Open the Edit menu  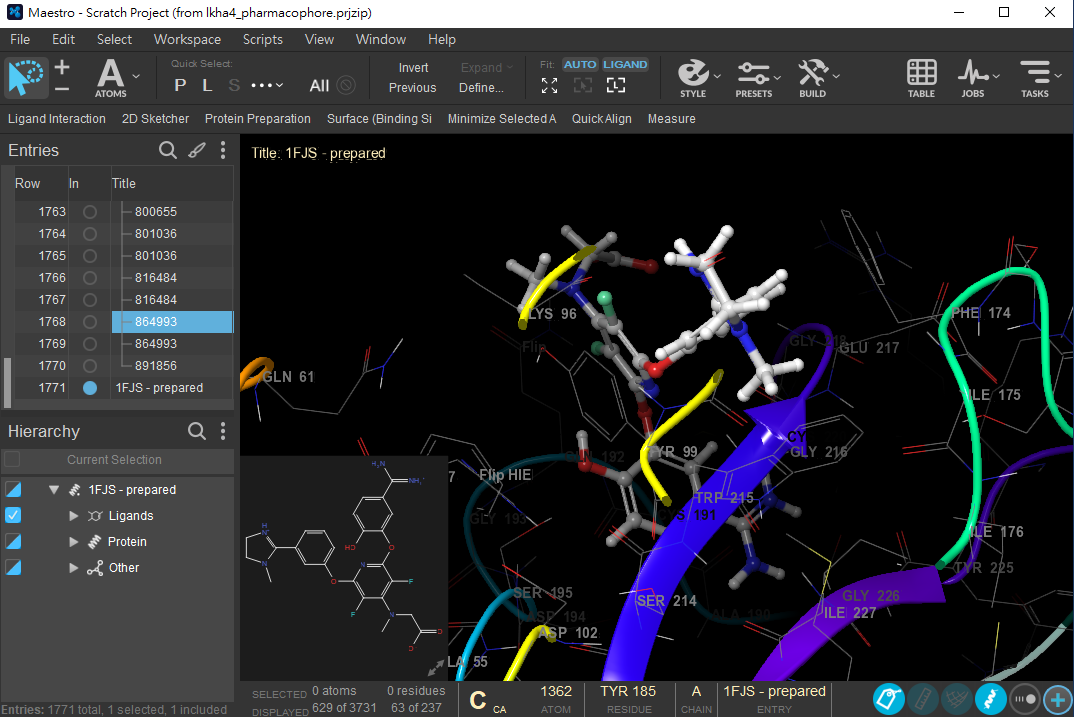click(x=63, y=39)
